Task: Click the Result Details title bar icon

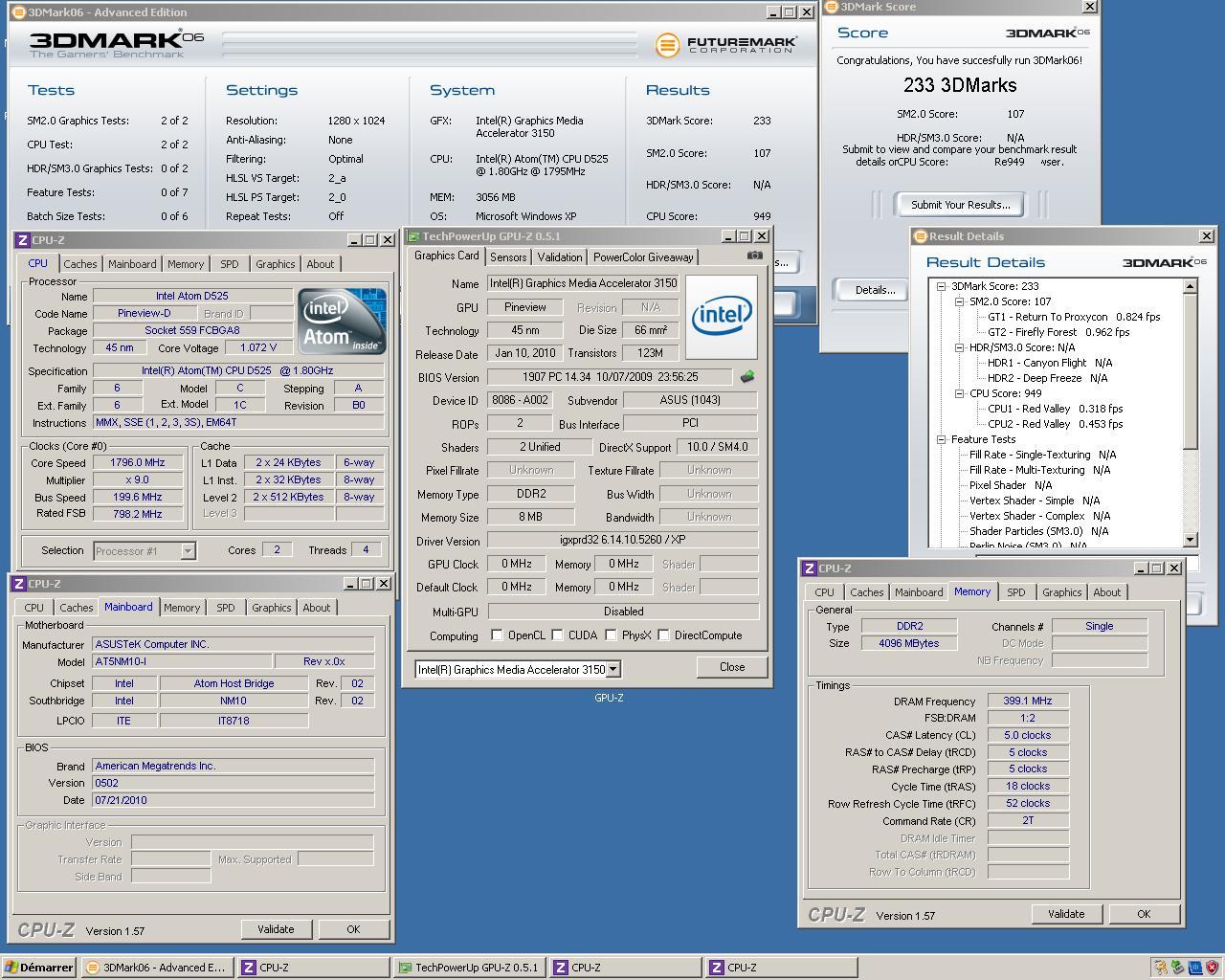Action: tap(920, 236)
